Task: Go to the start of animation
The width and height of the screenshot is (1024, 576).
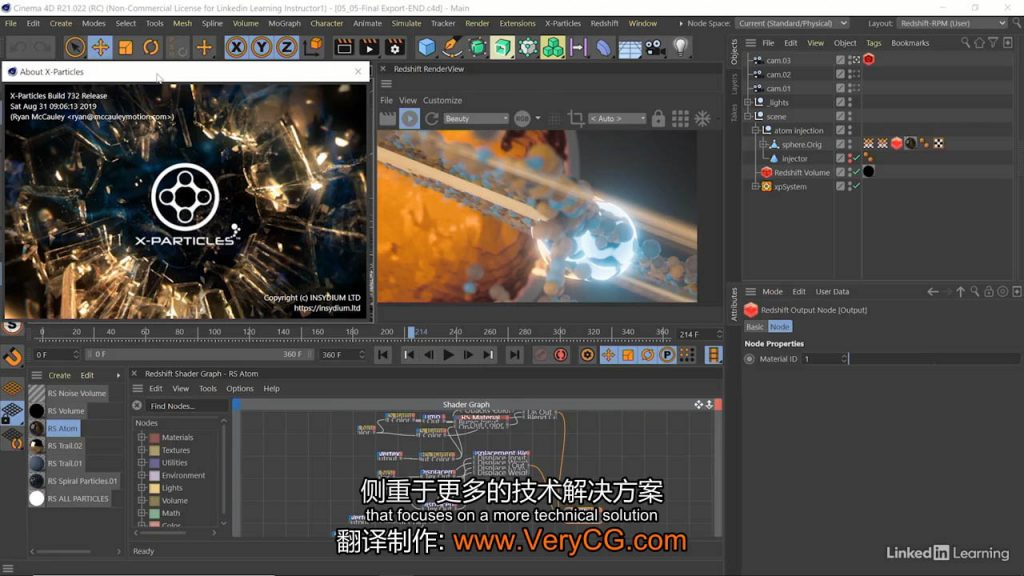Action: click(383, 355)
